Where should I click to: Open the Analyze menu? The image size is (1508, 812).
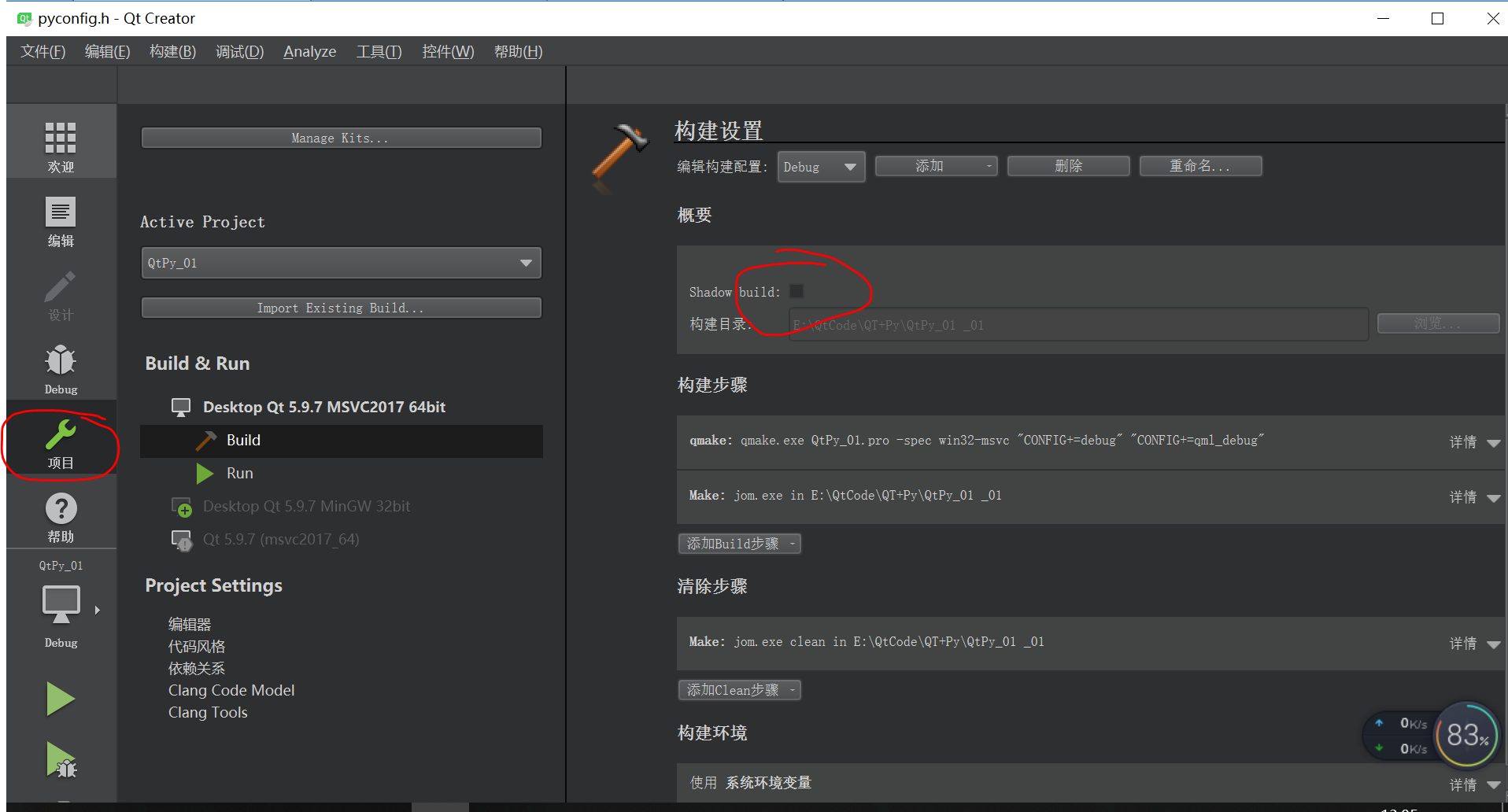[309, 52]
